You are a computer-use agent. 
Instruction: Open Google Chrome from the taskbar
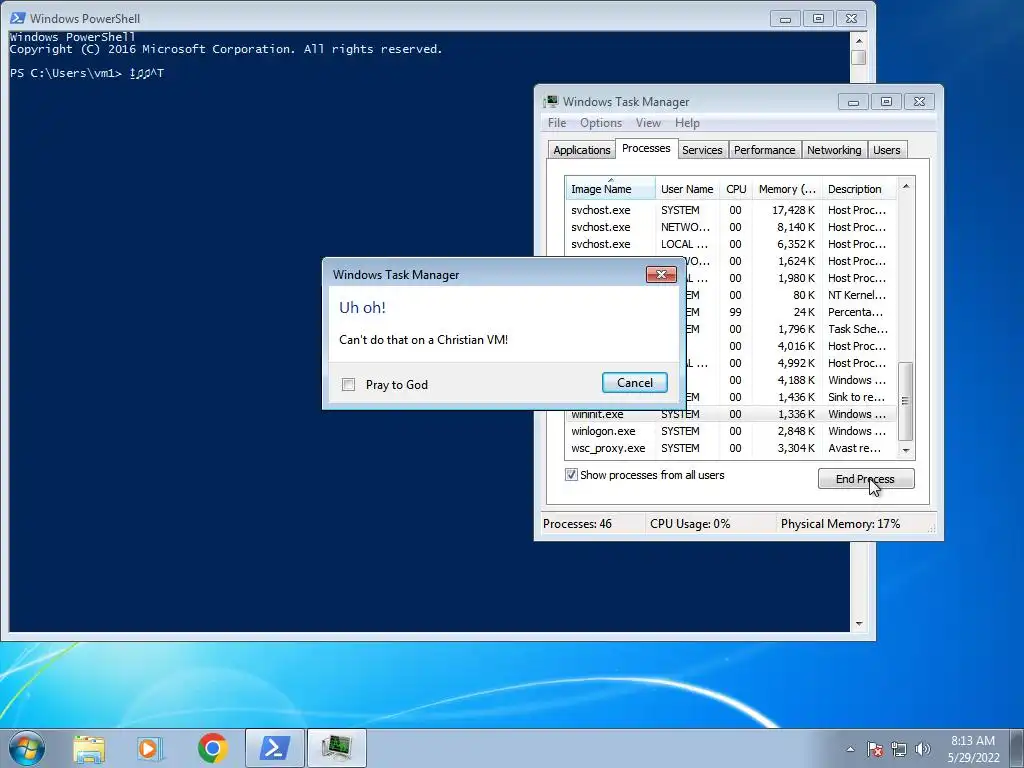(212, 748)
